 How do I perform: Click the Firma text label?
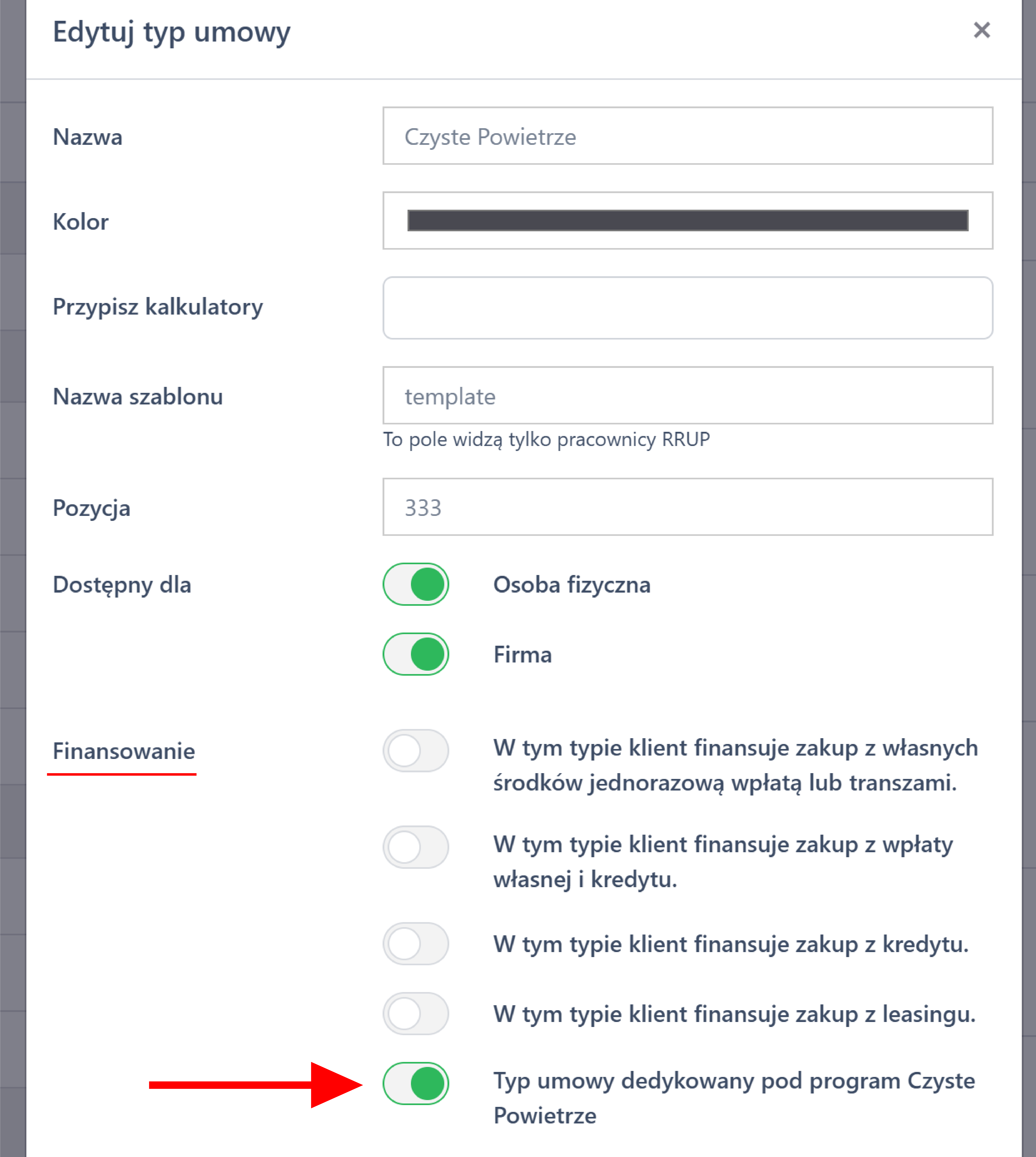tap(522, 654)
